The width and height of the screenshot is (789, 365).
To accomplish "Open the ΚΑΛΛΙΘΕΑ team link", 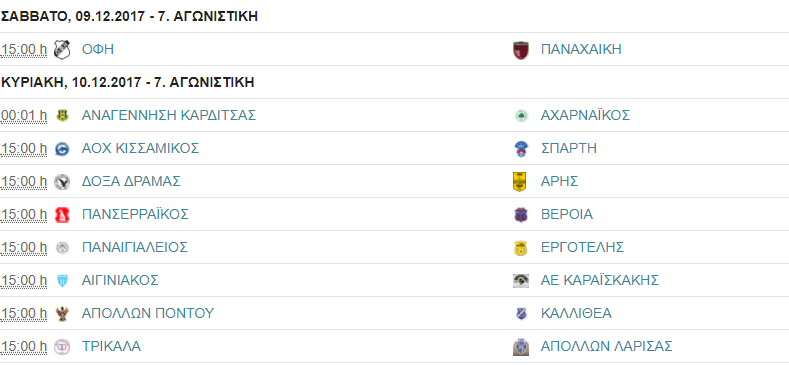I will click(x=576, y=313).
